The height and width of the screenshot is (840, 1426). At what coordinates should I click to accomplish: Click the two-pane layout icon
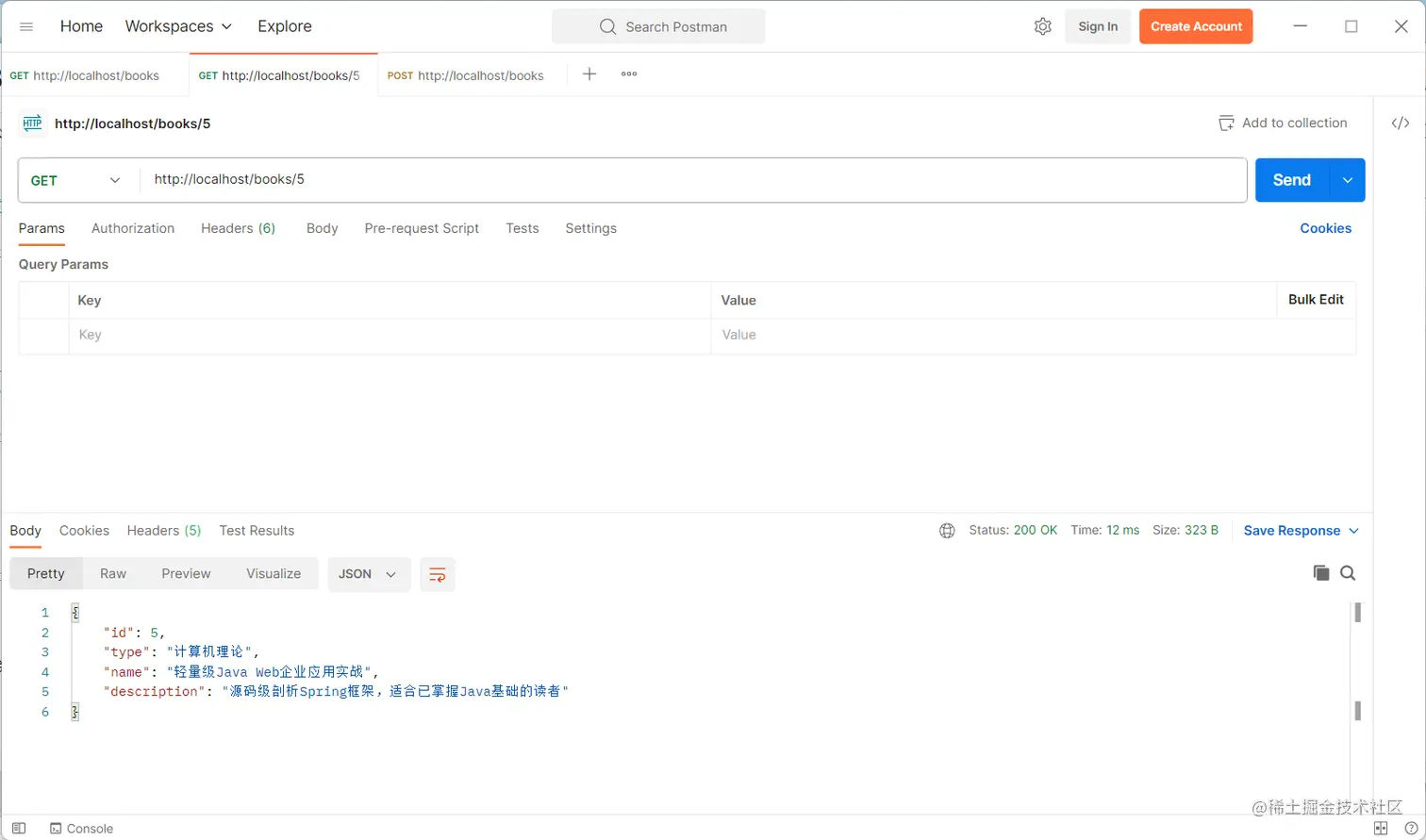click(x=1381, y=828)
